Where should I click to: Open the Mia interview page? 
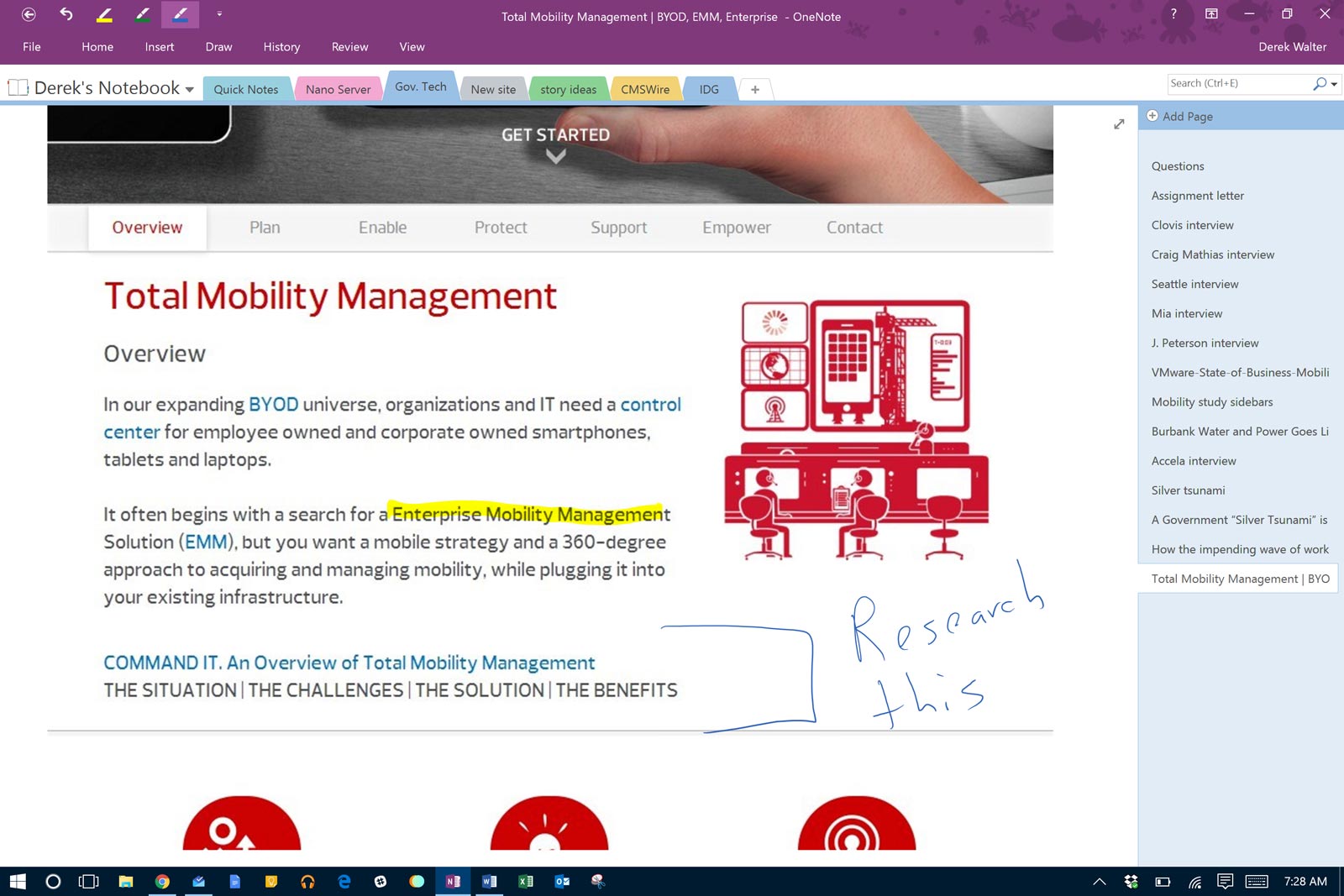[1238, 313]
